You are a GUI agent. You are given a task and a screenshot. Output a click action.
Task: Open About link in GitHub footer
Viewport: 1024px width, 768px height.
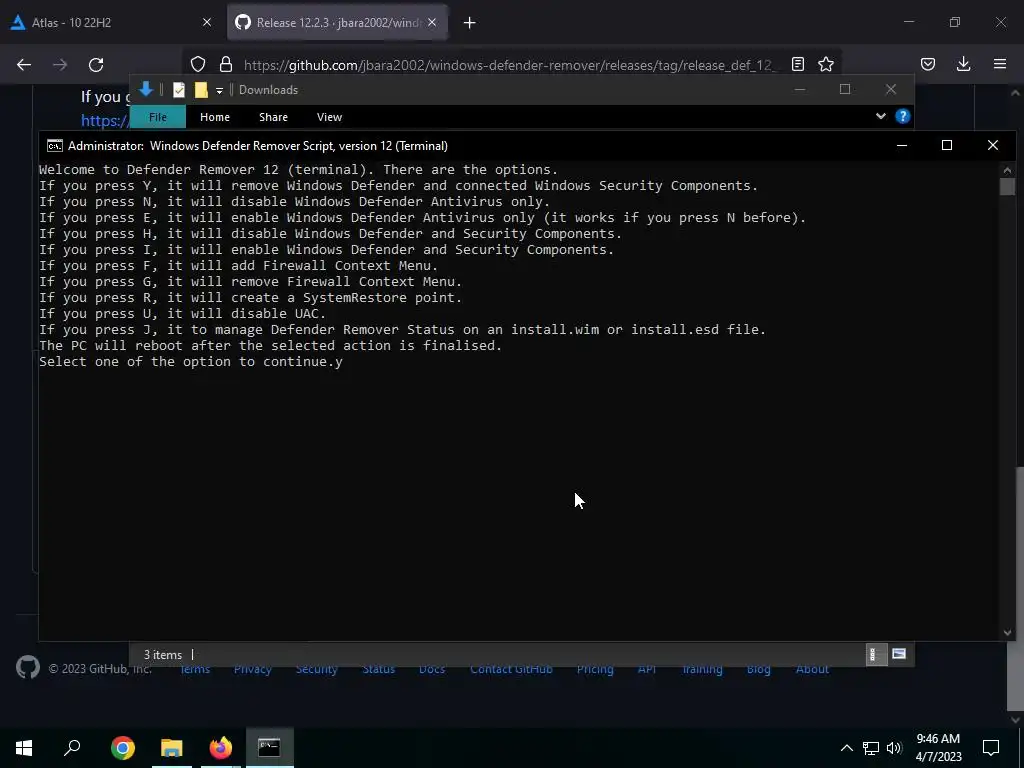812,669
